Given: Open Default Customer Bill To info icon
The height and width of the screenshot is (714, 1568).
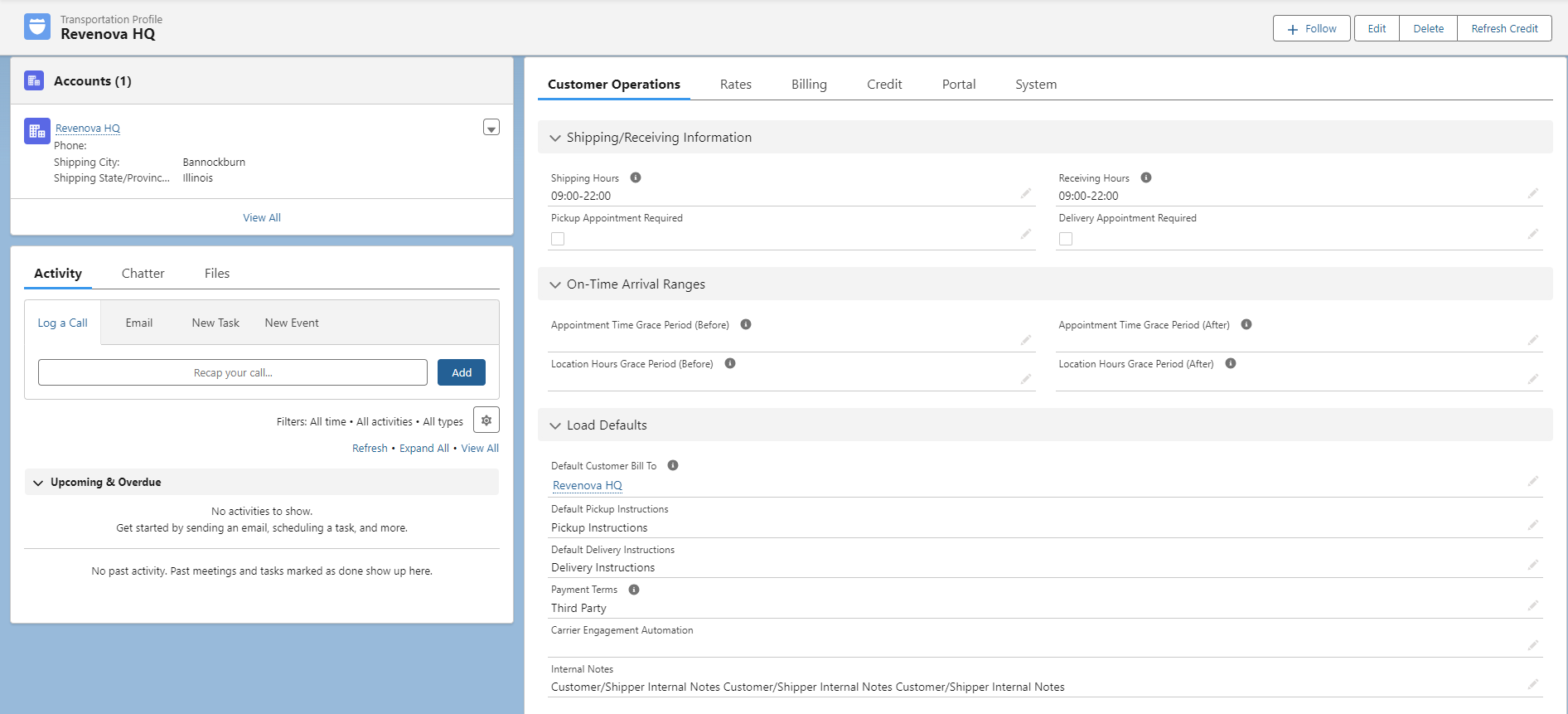Looking at the screenshot, I should [673, 465].
